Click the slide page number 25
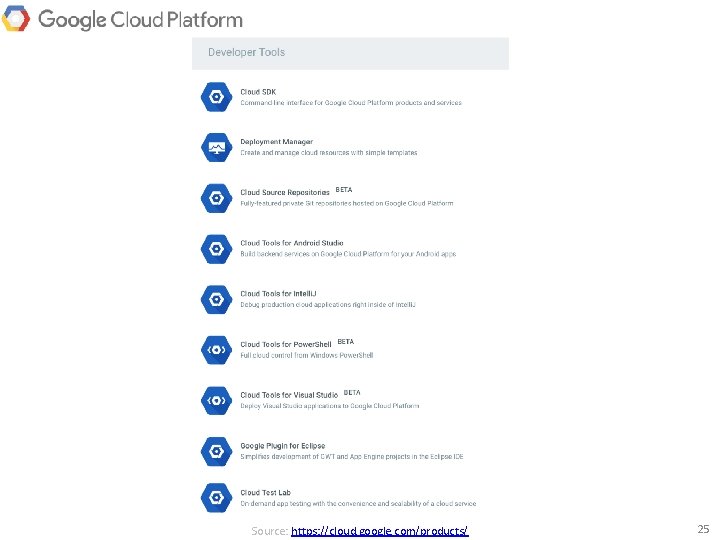 703,529
